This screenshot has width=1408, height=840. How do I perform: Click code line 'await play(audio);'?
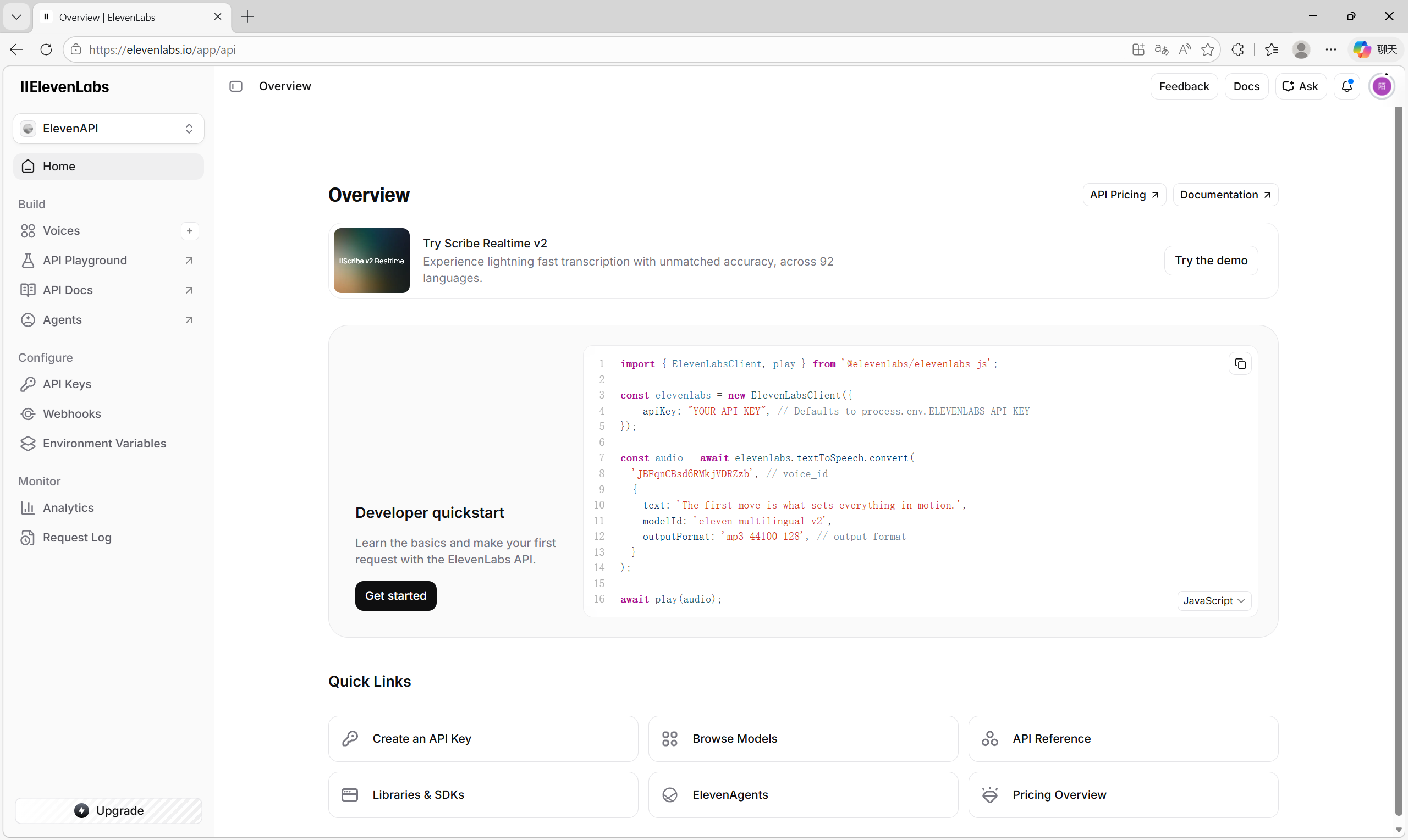coord(671,599)
